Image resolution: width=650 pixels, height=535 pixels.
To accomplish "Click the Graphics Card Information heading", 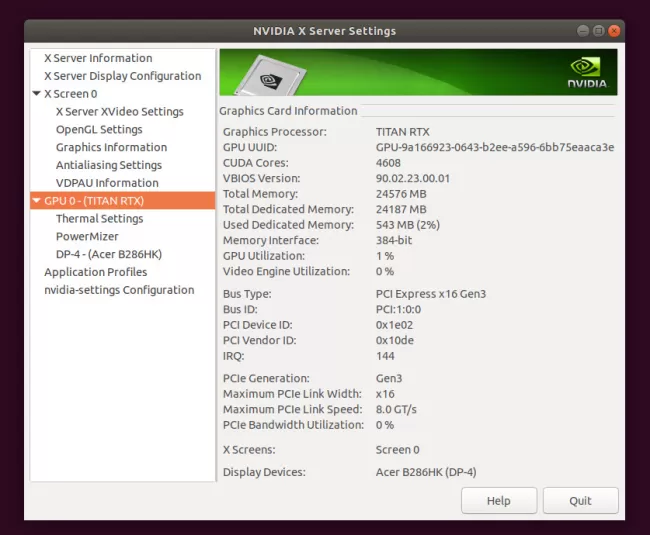I will [288, 111].
